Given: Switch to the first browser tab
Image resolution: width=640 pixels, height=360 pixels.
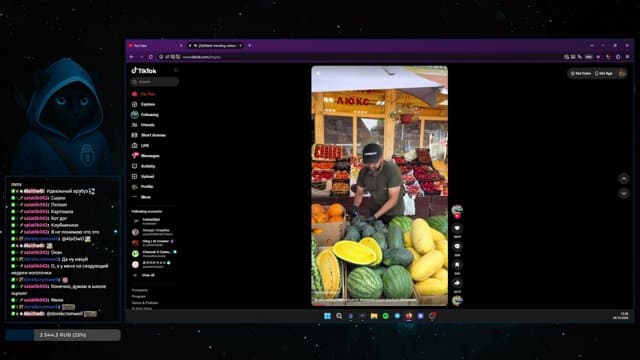Looking at the screenshot, I should 155,46.
